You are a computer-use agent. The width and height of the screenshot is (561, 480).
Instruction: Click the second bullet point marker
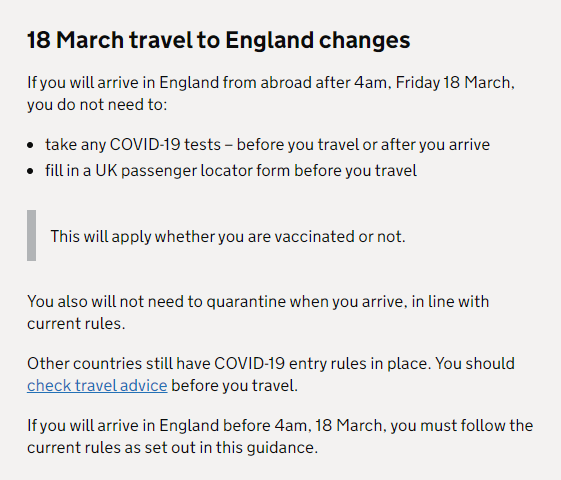pos(30,171)
